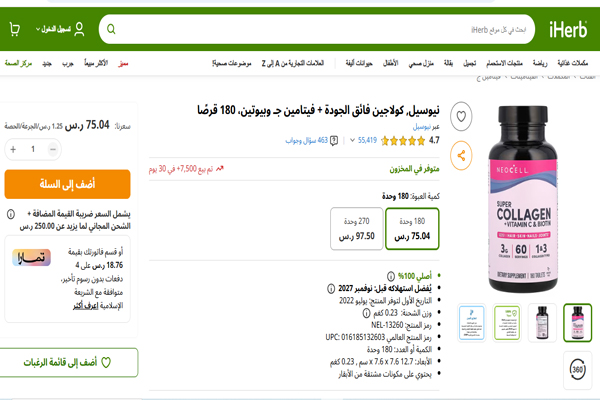Image resolution: width=600 pixels, height=400 pixels.
Task: Click the user account sign-in icon
Action: coord(79,29)
